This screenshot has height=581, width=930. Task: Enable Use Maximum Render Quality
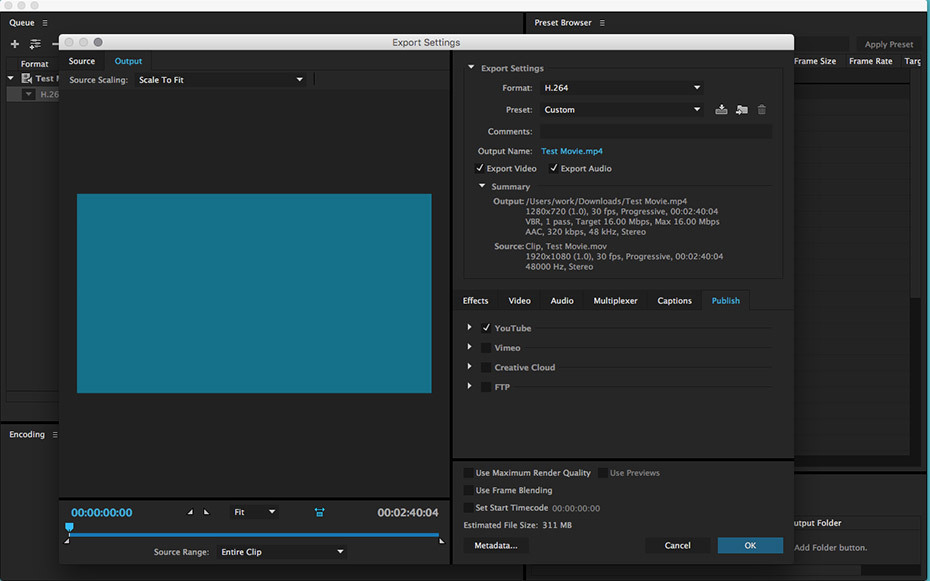(x=469, y=473)
